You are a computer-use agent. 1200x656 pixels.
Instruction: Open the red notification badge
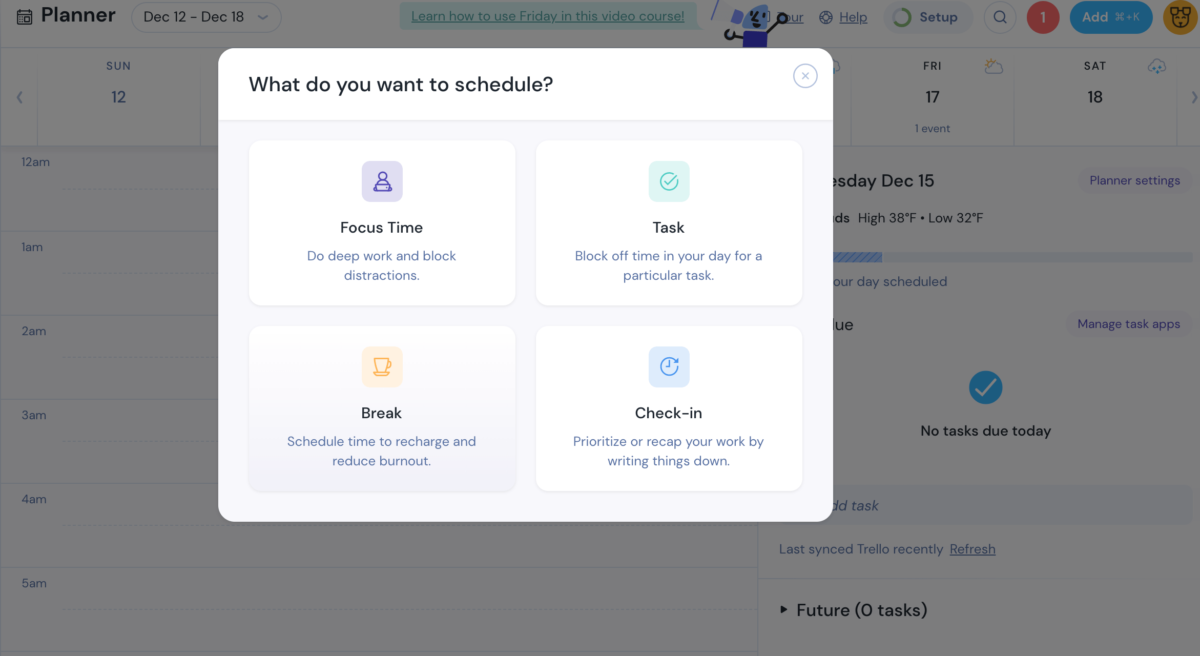[1043, 17]
